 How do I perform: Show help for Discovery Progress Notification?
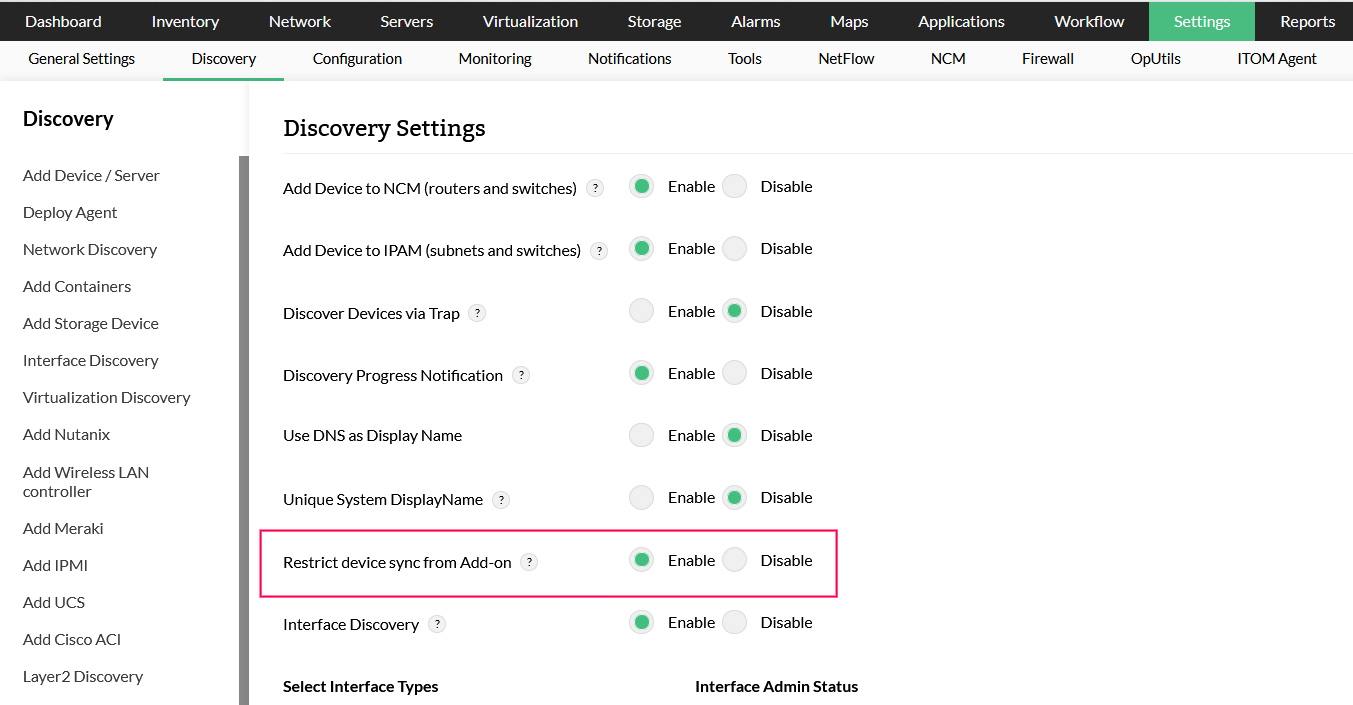pos(521,375)
